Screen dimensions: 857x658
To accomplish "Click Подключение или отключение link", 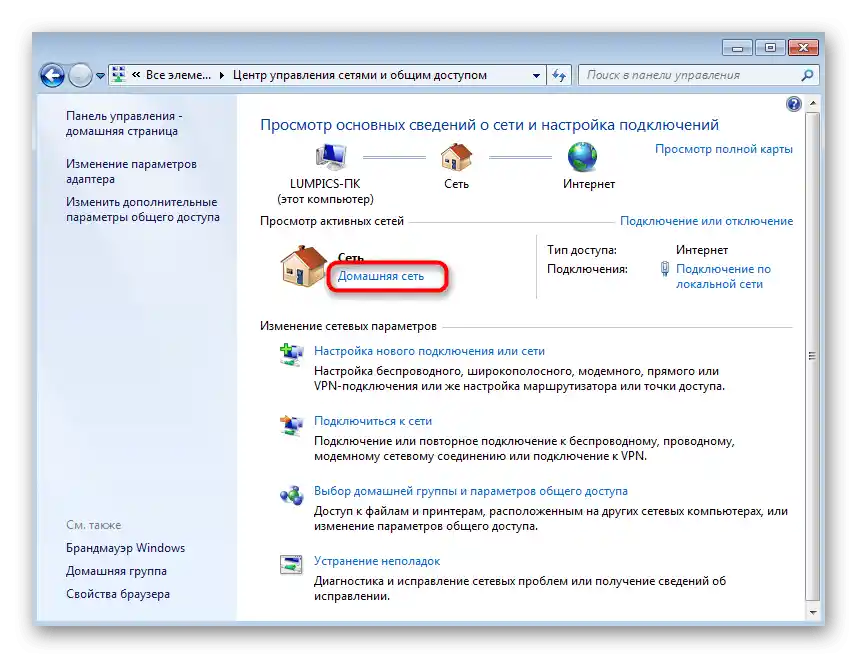I will tap(706, 221).
